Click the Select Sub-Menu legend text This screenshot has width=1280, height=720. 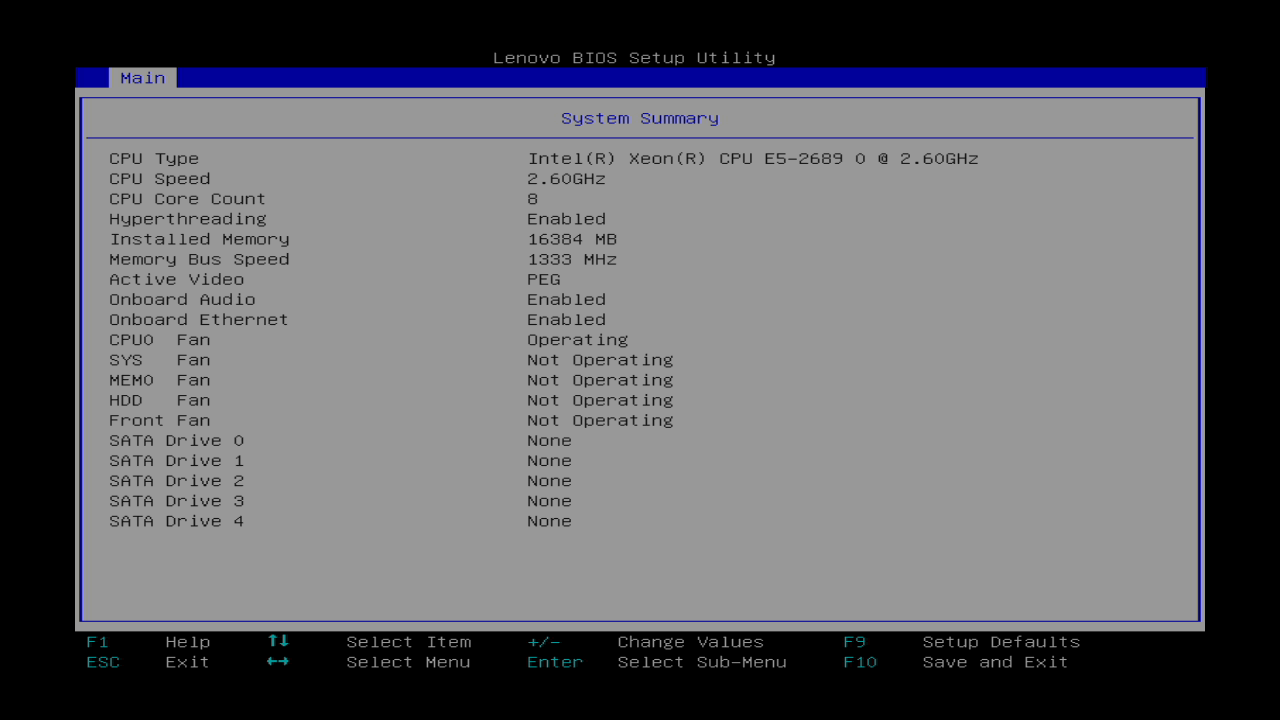coord(702,662)
